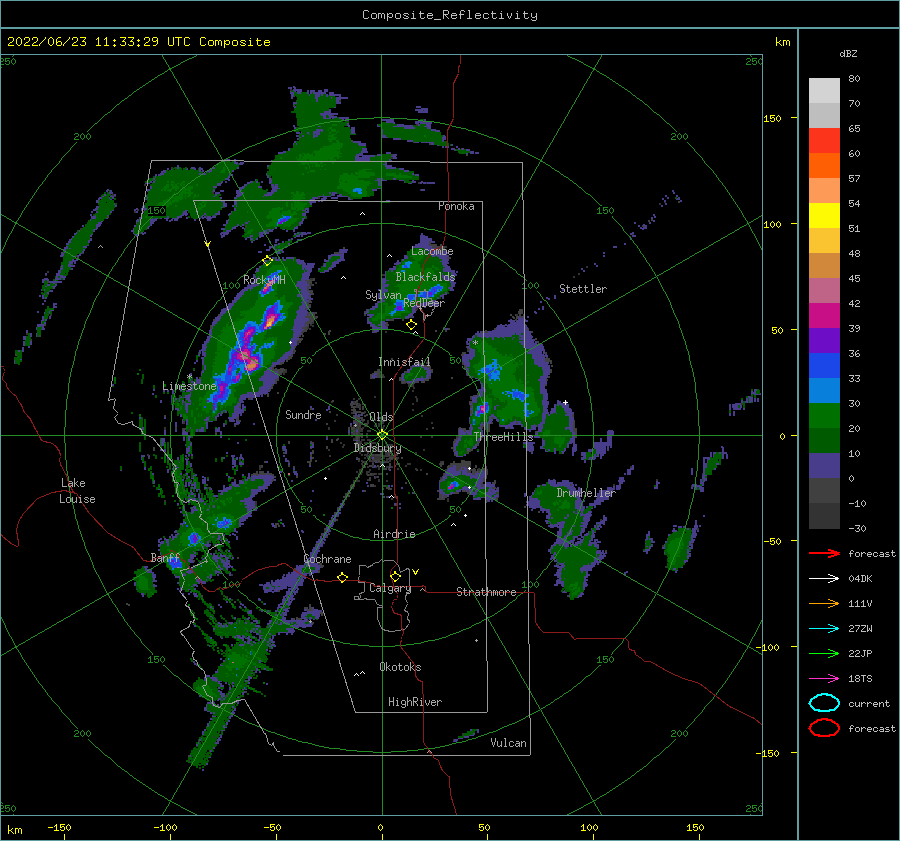This screenshot has width=900, height=841.
Task: Click the yellow diamond marker above Calgary
Action: (395, 576)
